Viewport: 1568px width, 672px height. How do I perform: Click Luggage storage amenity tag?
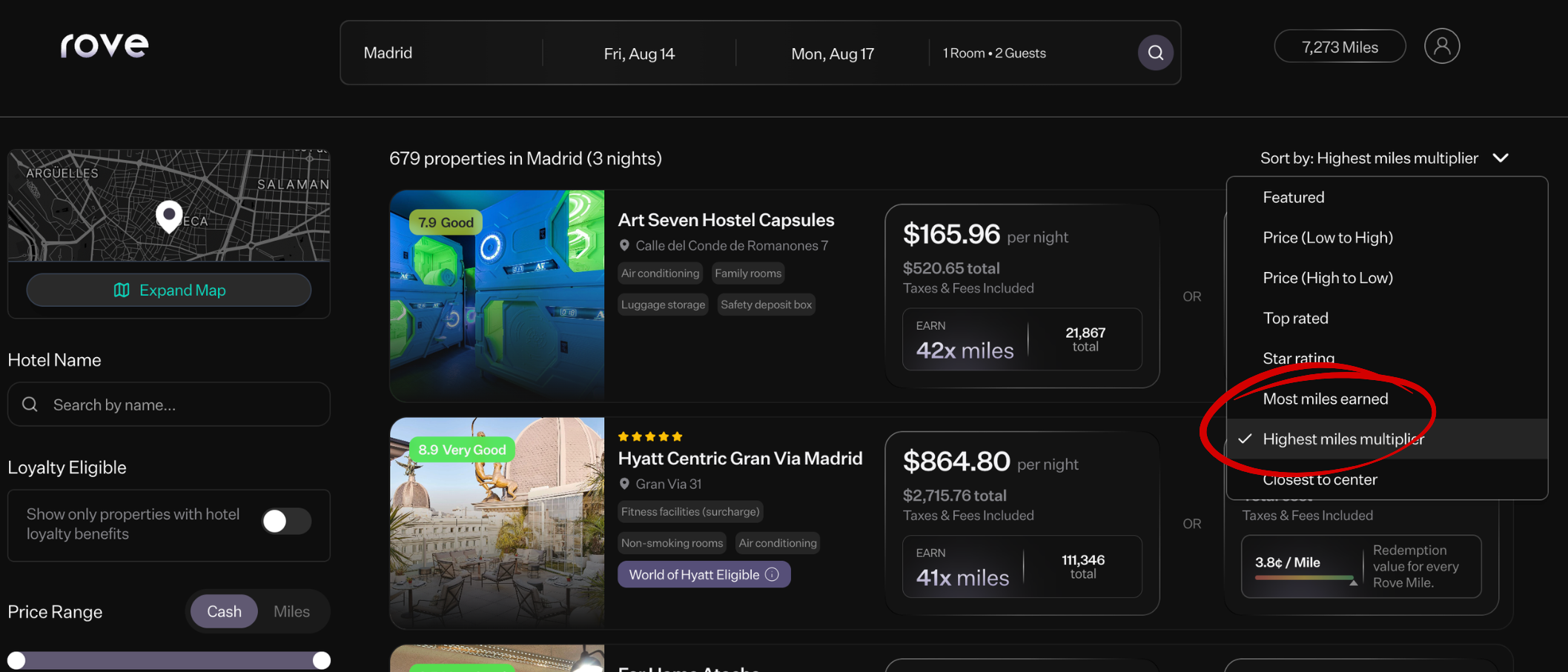[x=663, y=305]
